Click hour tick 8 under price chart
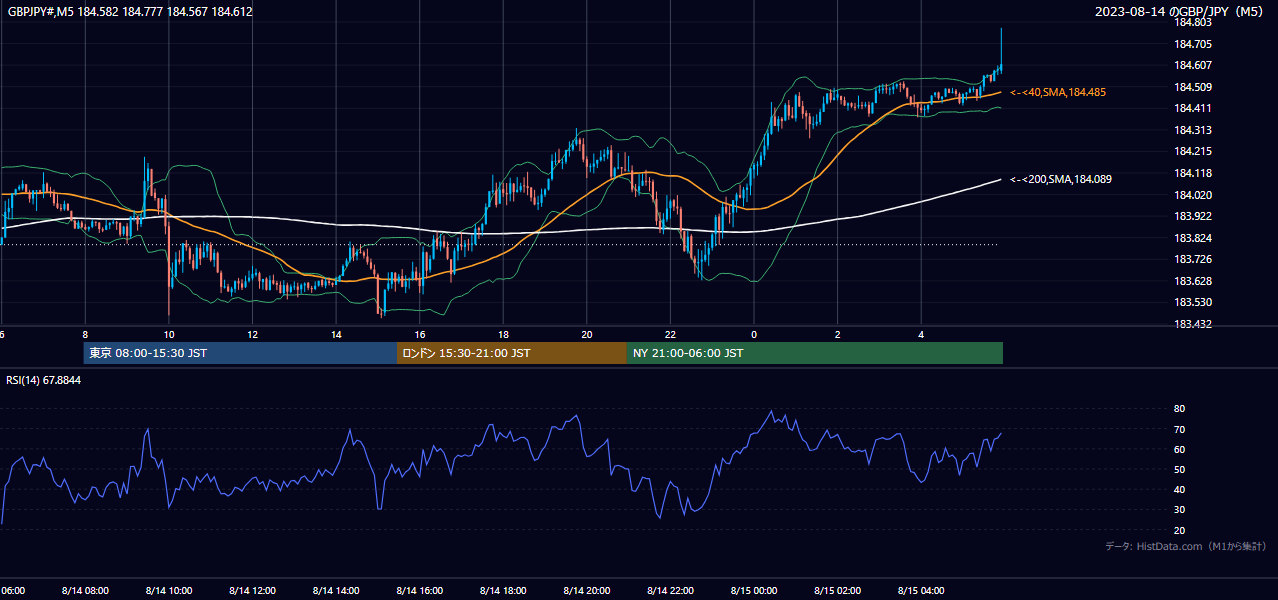Screen dimensions: 1278x600 (x=85, y=335)
